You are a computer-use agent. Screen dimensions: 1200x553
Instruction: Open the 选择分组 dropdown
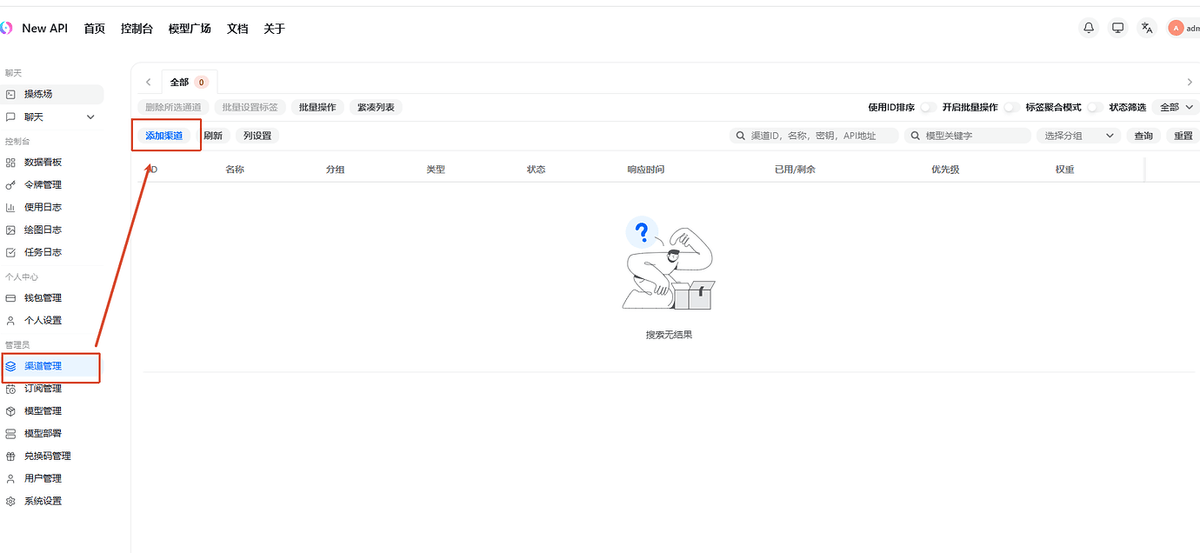click(x=1079, y=136)
